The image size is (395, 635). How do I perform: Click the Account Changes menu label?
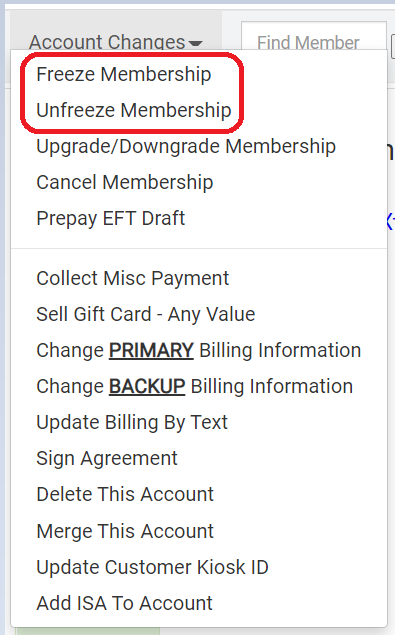107,42
